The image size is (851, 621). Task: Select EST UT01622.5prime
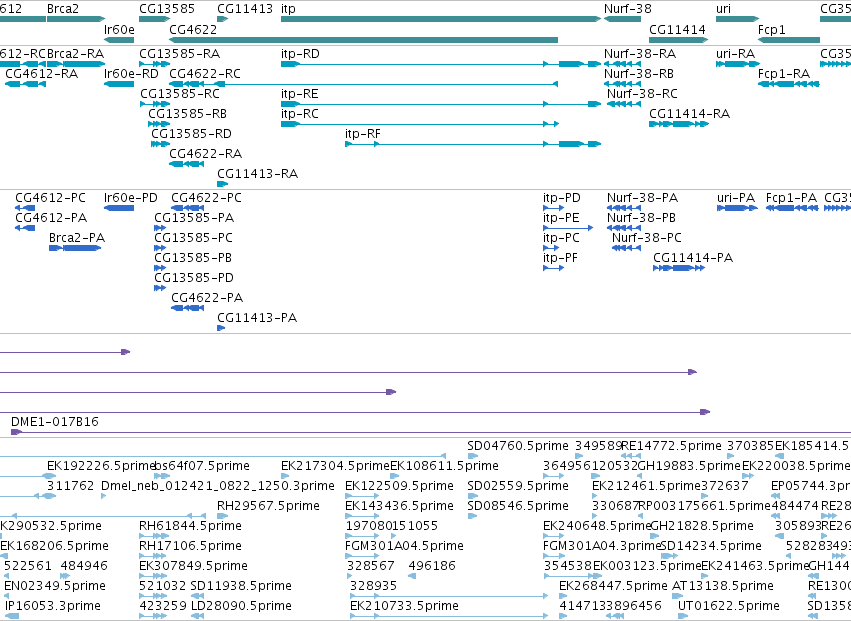pyautogui.click(x=683, y=616)
